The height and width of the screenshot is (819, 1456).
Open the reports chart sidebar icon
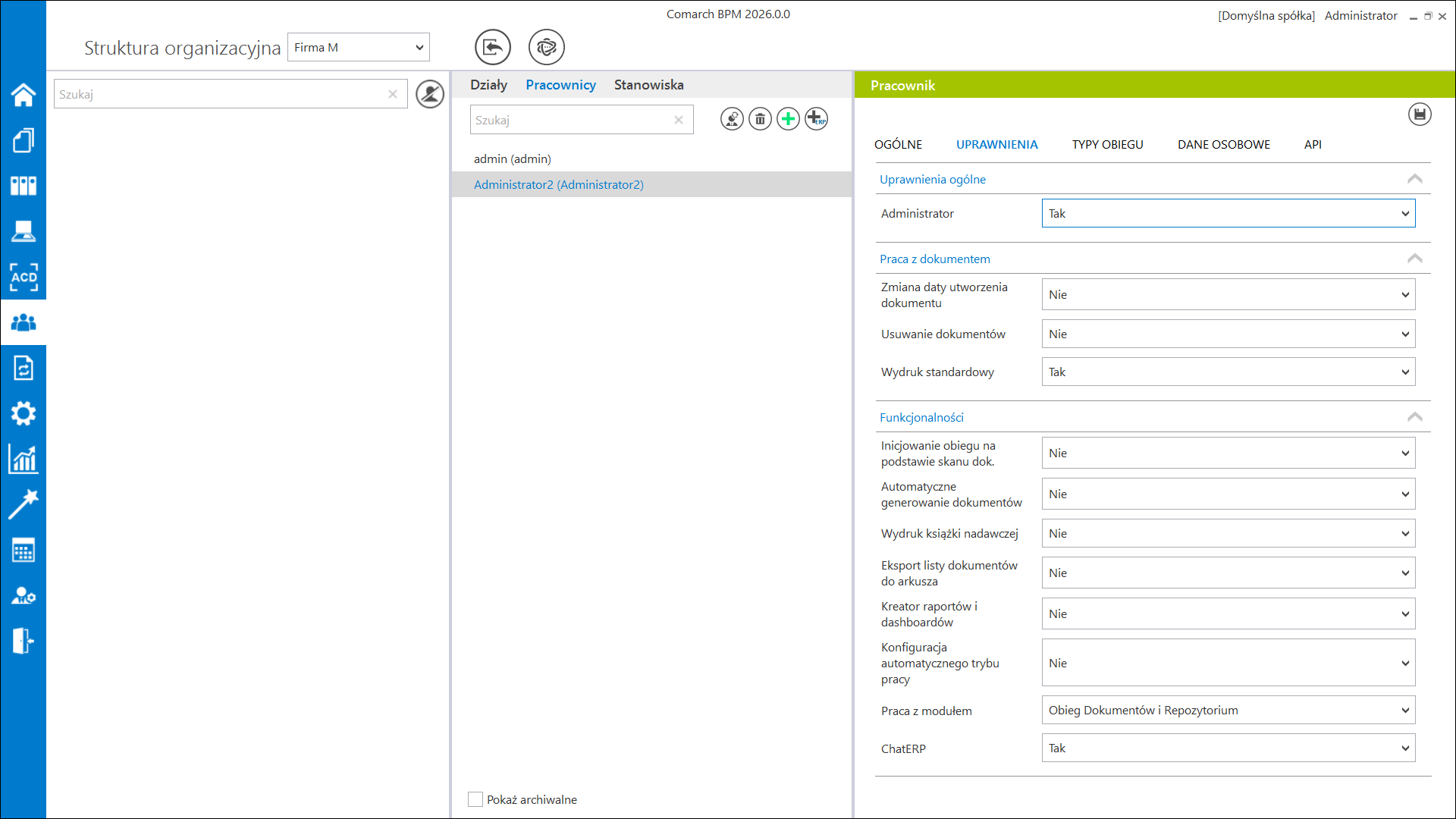pyautogui.click(x=24, y=460)
